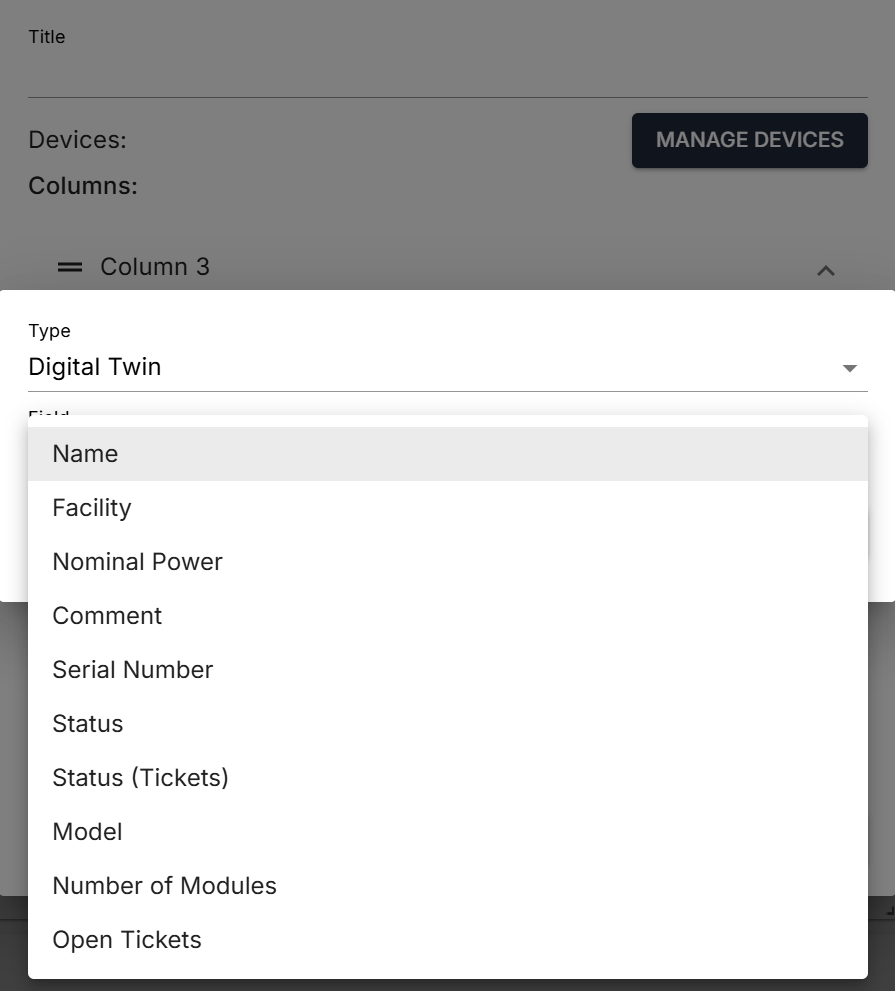
Task: Collapse Column 3 with the chevron
Action: click(825, 270)
